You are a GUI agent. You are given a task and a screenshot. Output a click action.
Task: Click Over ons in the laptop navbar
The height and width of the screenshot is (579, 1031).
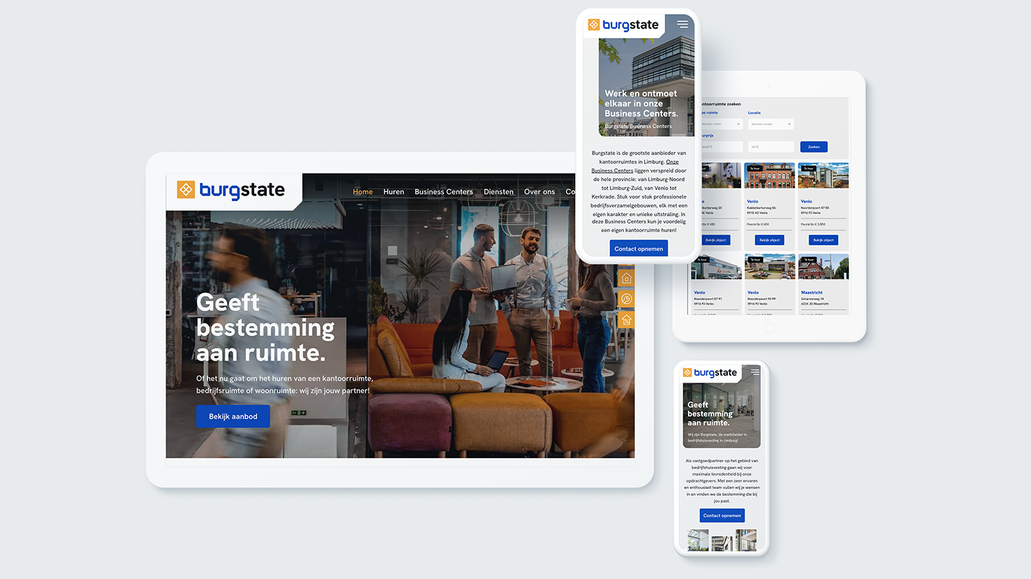[540, 191]
